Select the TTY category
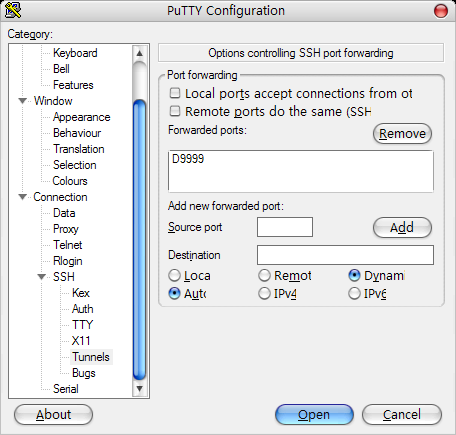This screenshot has width=456, height=435. click(83, 325)
